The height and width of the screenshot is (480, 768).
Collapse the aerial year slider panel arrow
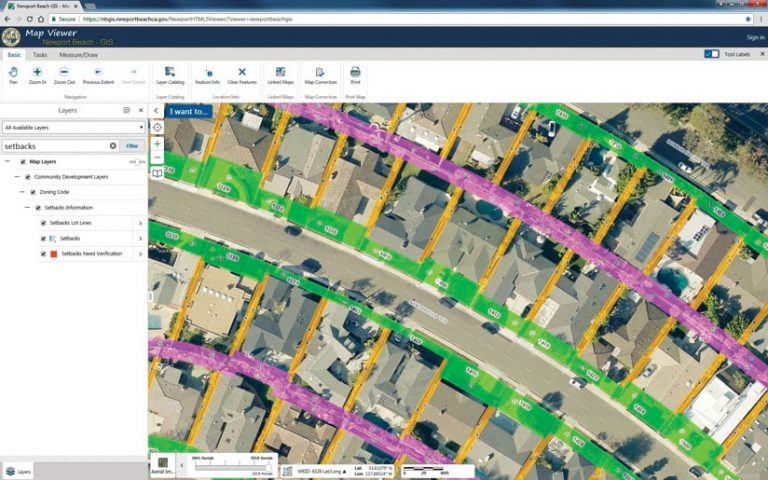(182, 465)
